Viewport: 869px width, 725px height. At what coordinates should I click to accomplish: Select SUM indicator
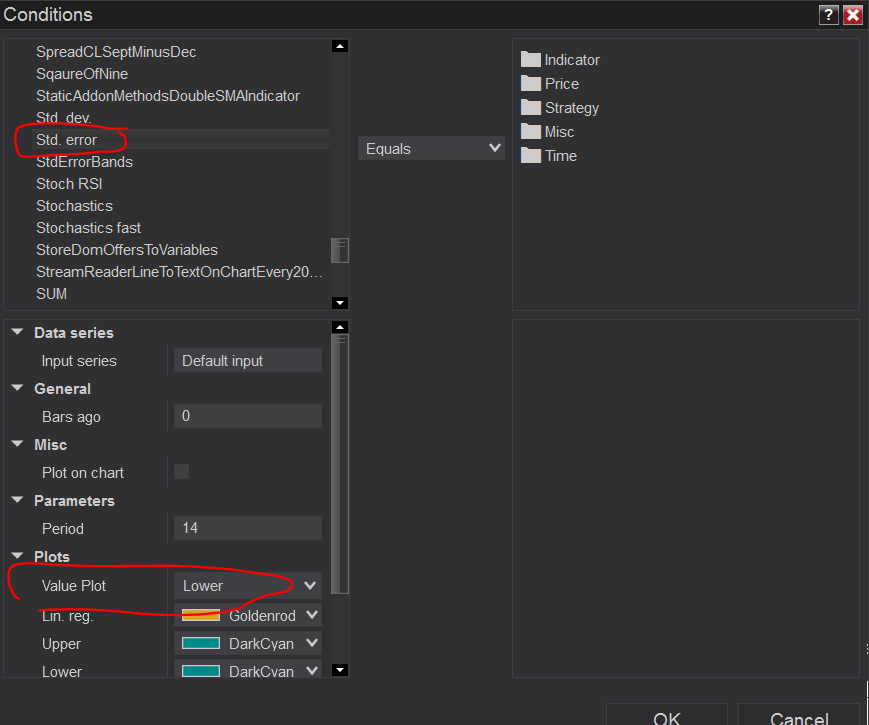[52, 294]
